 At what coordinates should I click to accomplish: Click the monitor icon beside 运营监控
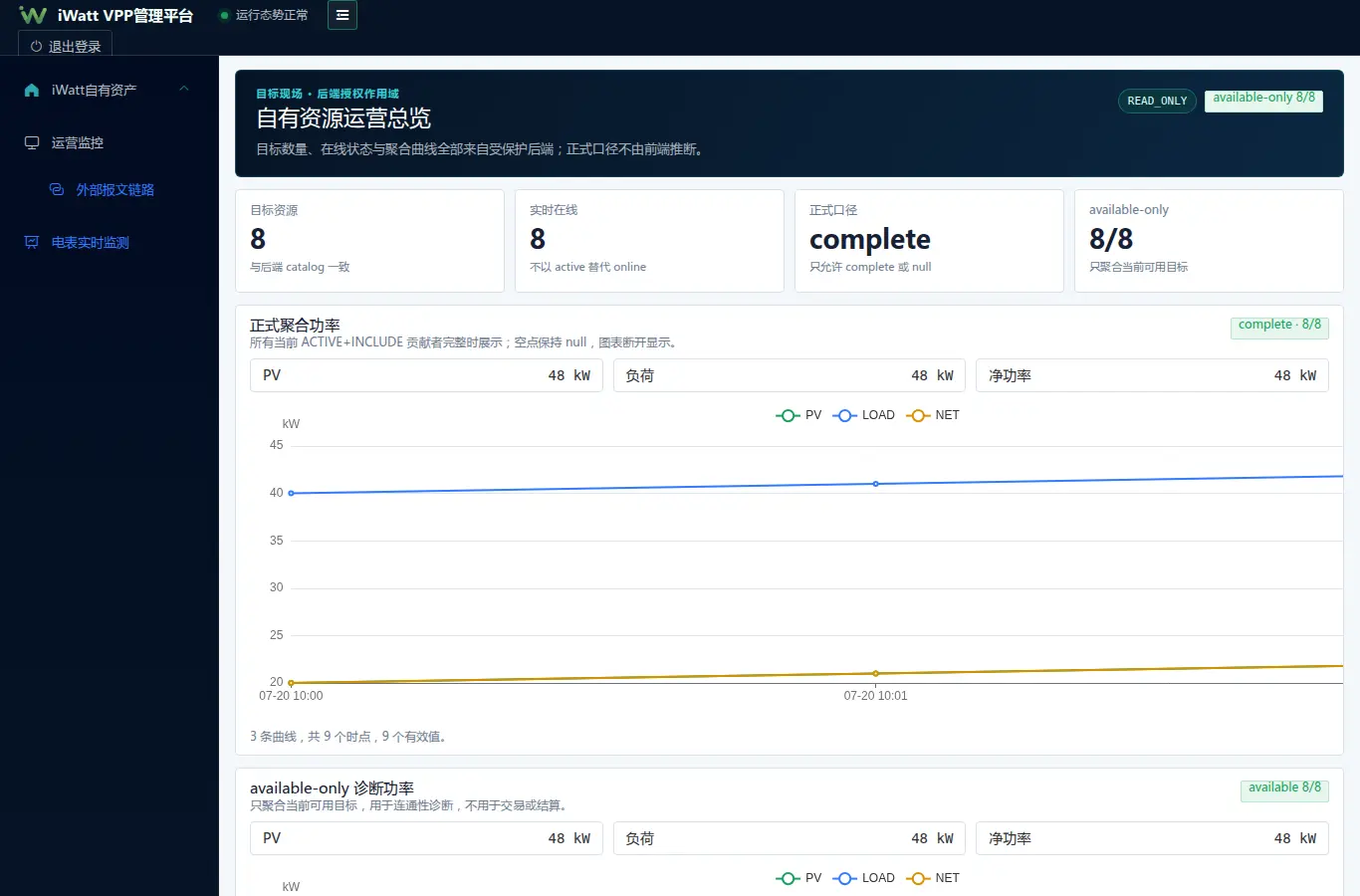(32, 142)
